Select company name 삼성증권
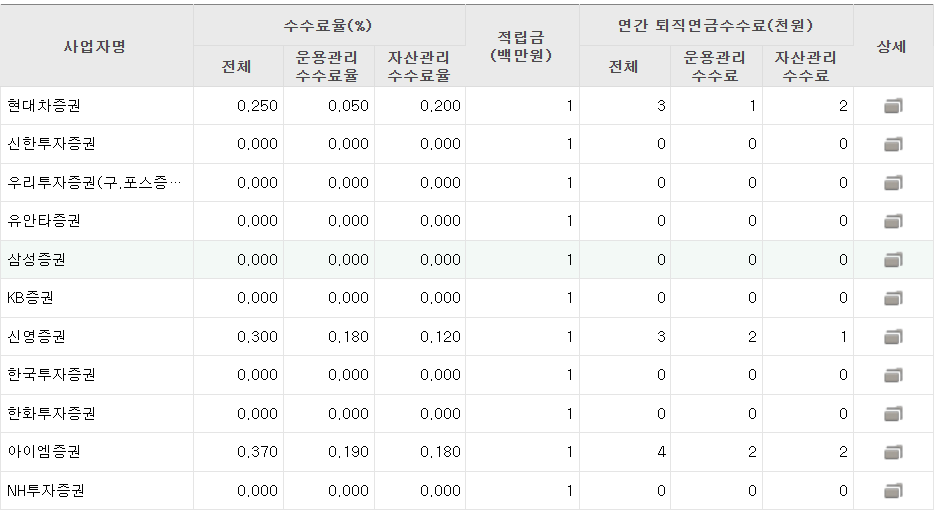The width and height of the screenshot is (936, 516). click(x=36, y=260)
